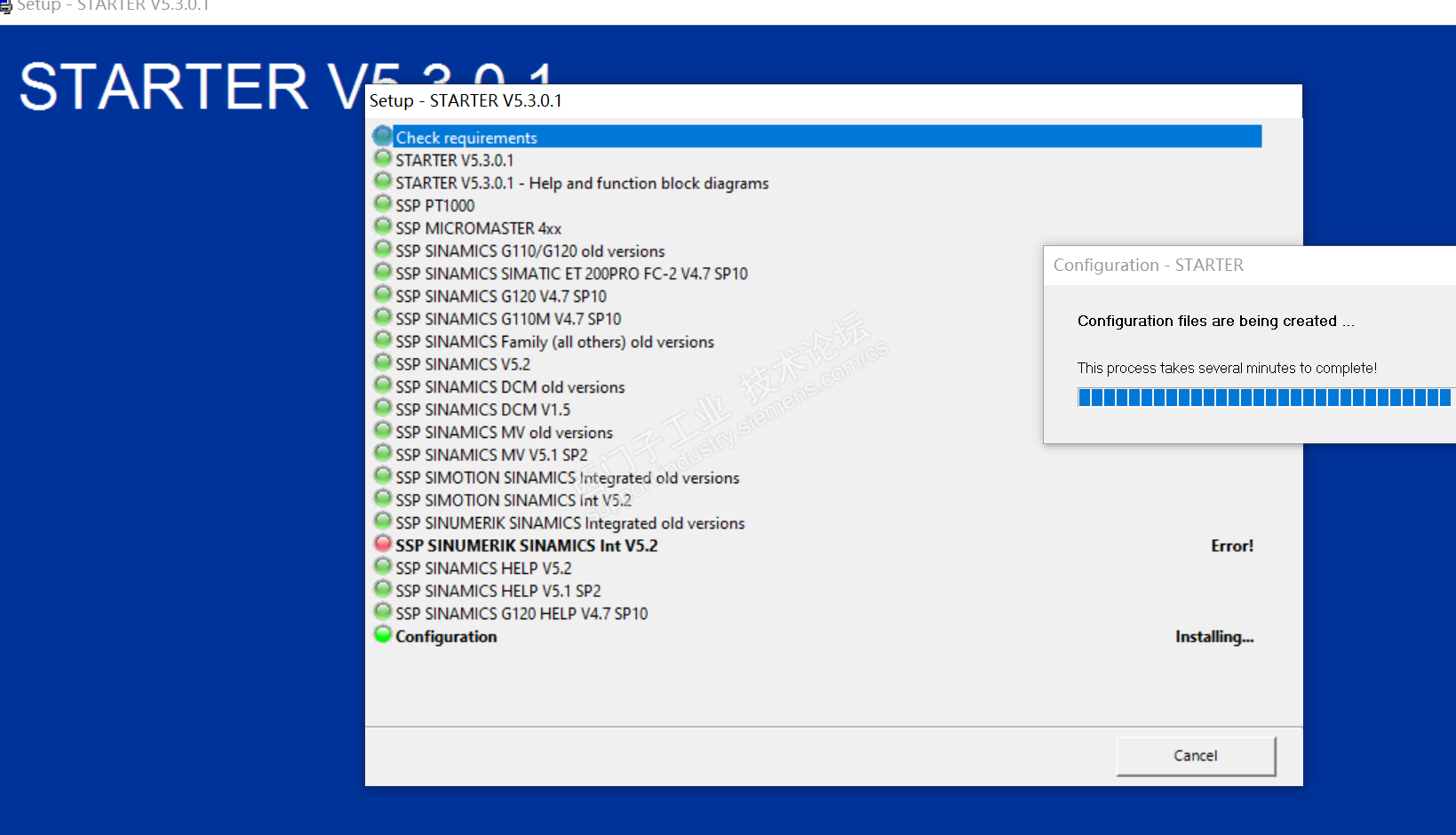Viewport: 1456px width, 835px height.
Task: Click status icon for SIMOTION SINAMICS Integrated old versions
Action: [383, 475]
